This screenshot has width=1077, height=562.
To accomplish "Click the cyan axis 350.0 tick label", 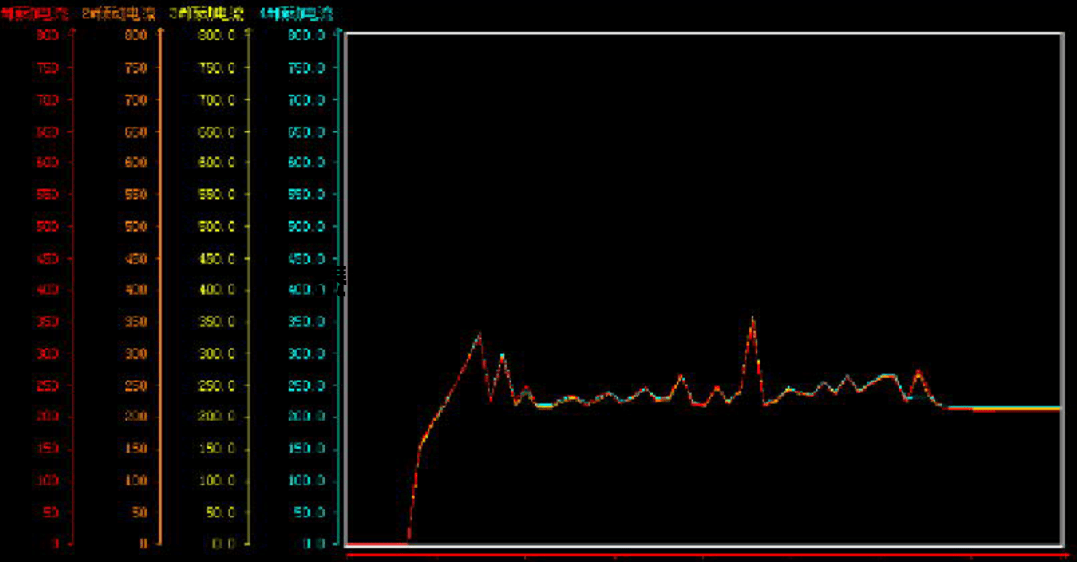I will point(306,322).
